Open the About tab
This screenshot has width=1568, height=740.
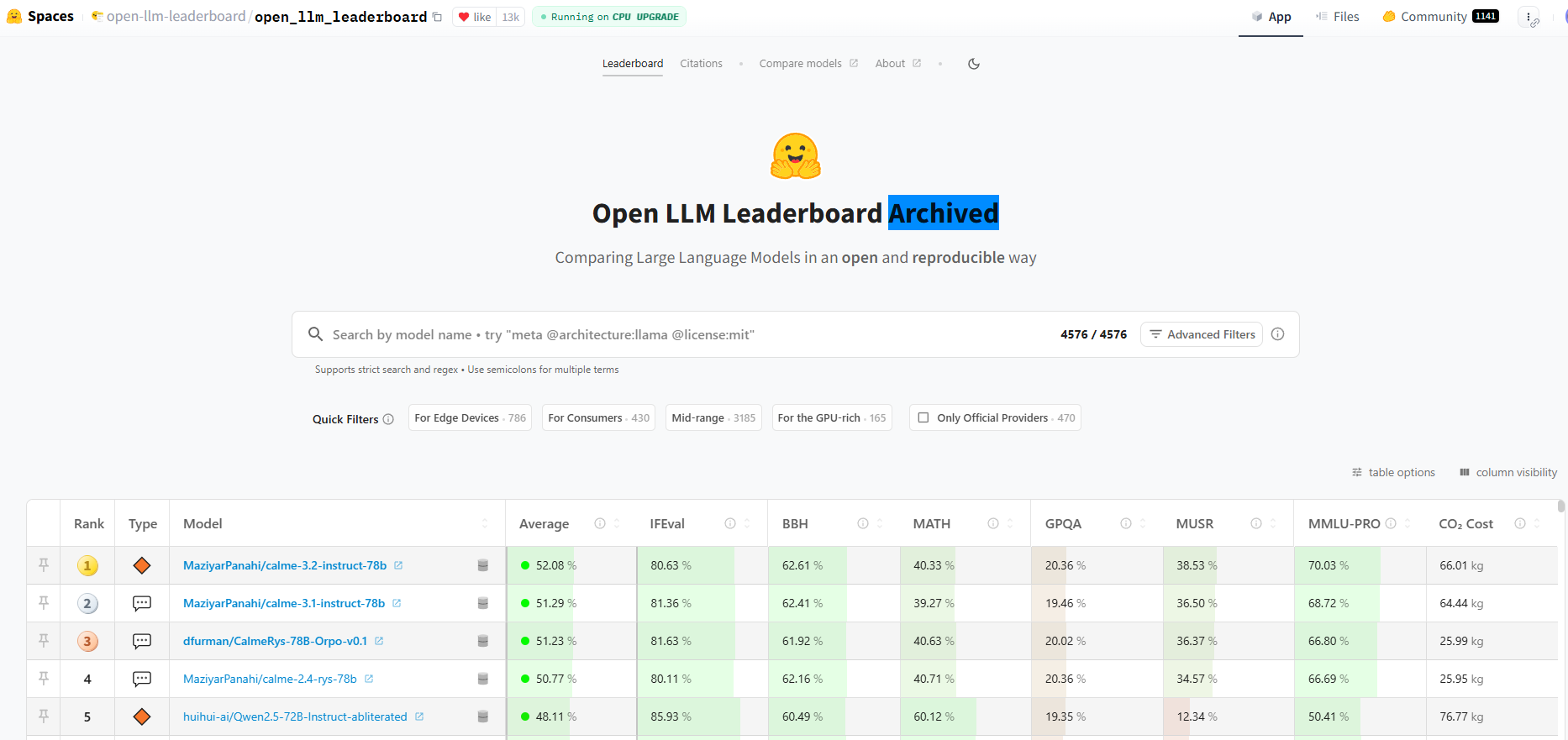point(898,64)
